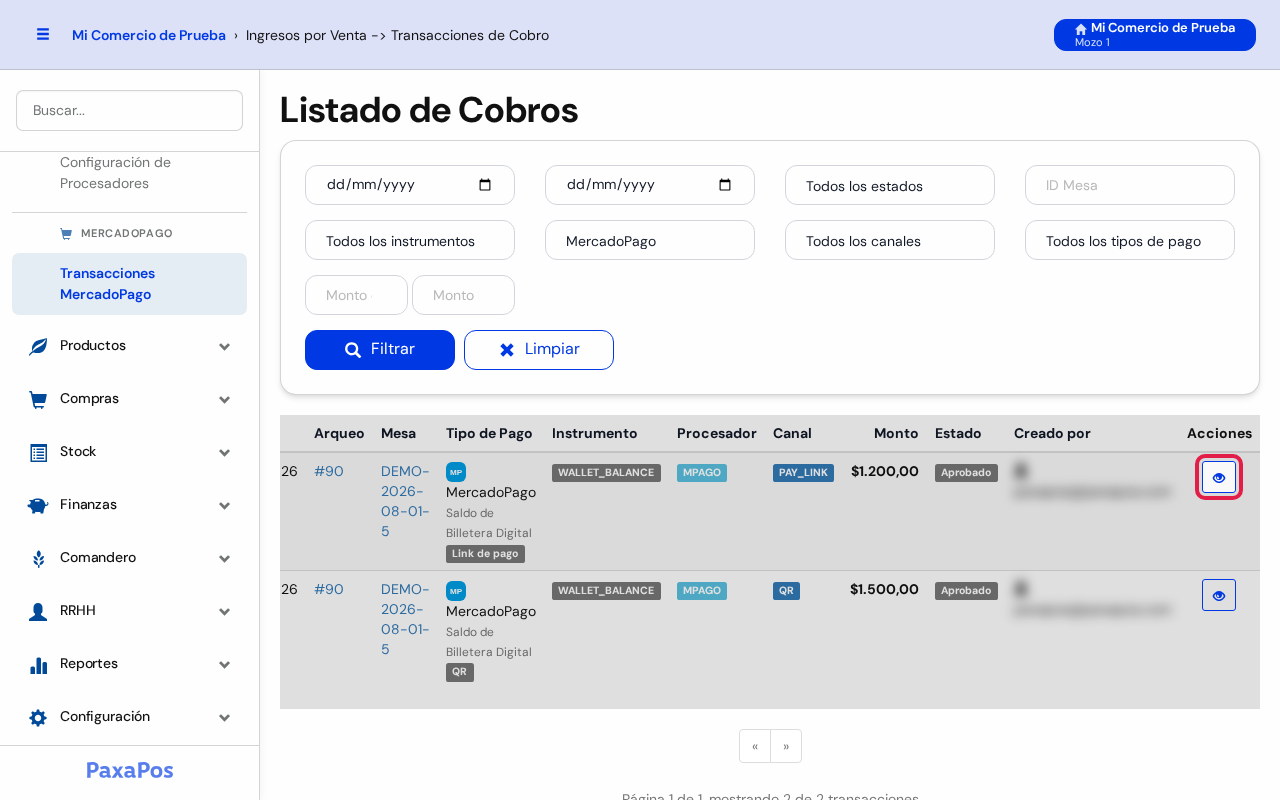The image size is (1280, 800).
Task: Expand the Configuración menu chevron
Action: [225, 717]
